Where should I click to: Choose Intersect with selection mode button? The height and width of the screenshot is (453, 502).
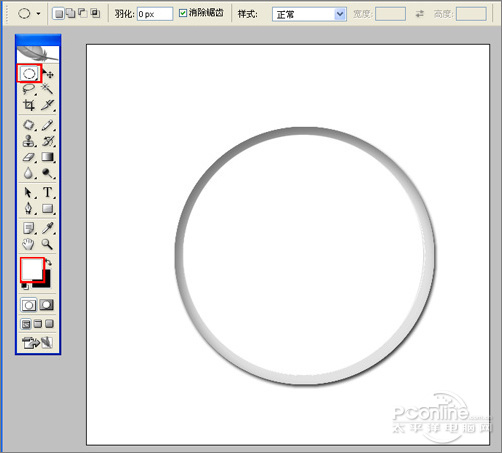point(95,14)
